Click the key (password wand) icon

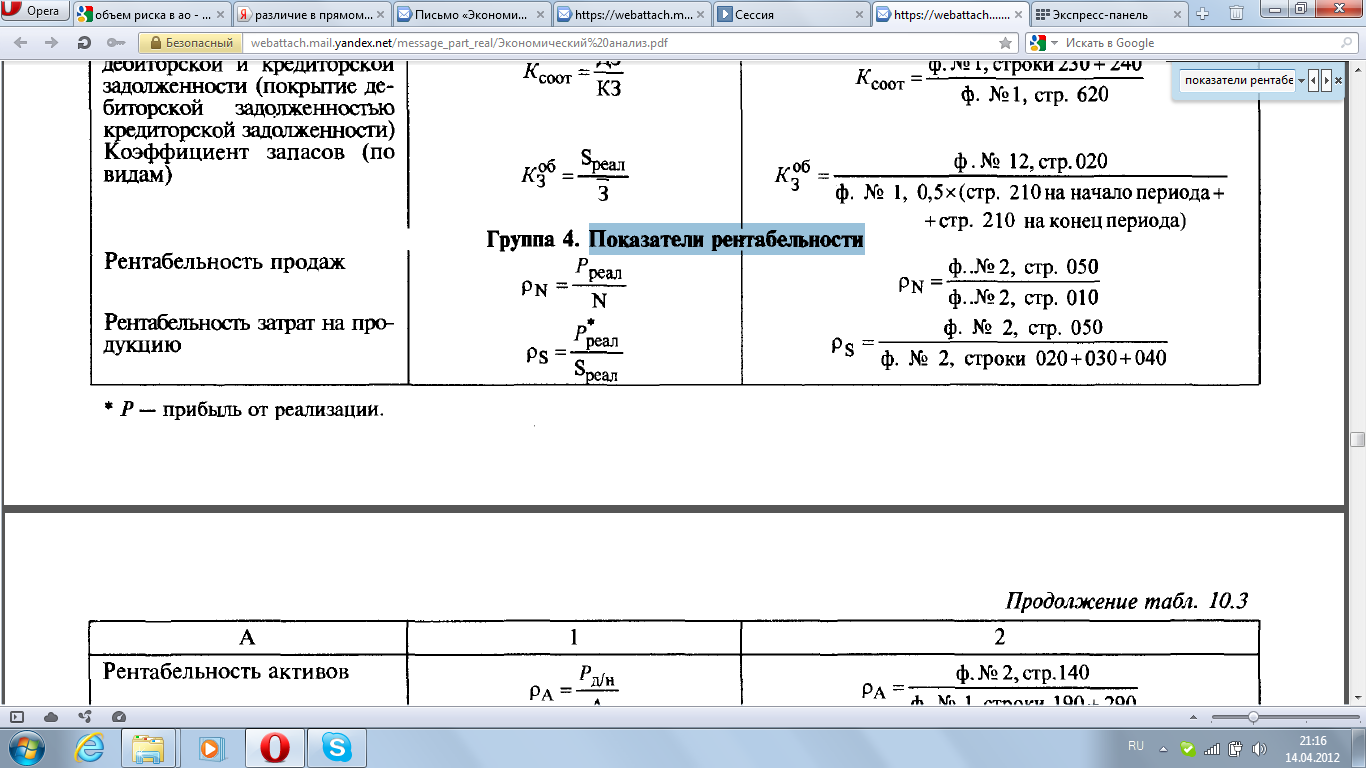(x=115, y=43)
